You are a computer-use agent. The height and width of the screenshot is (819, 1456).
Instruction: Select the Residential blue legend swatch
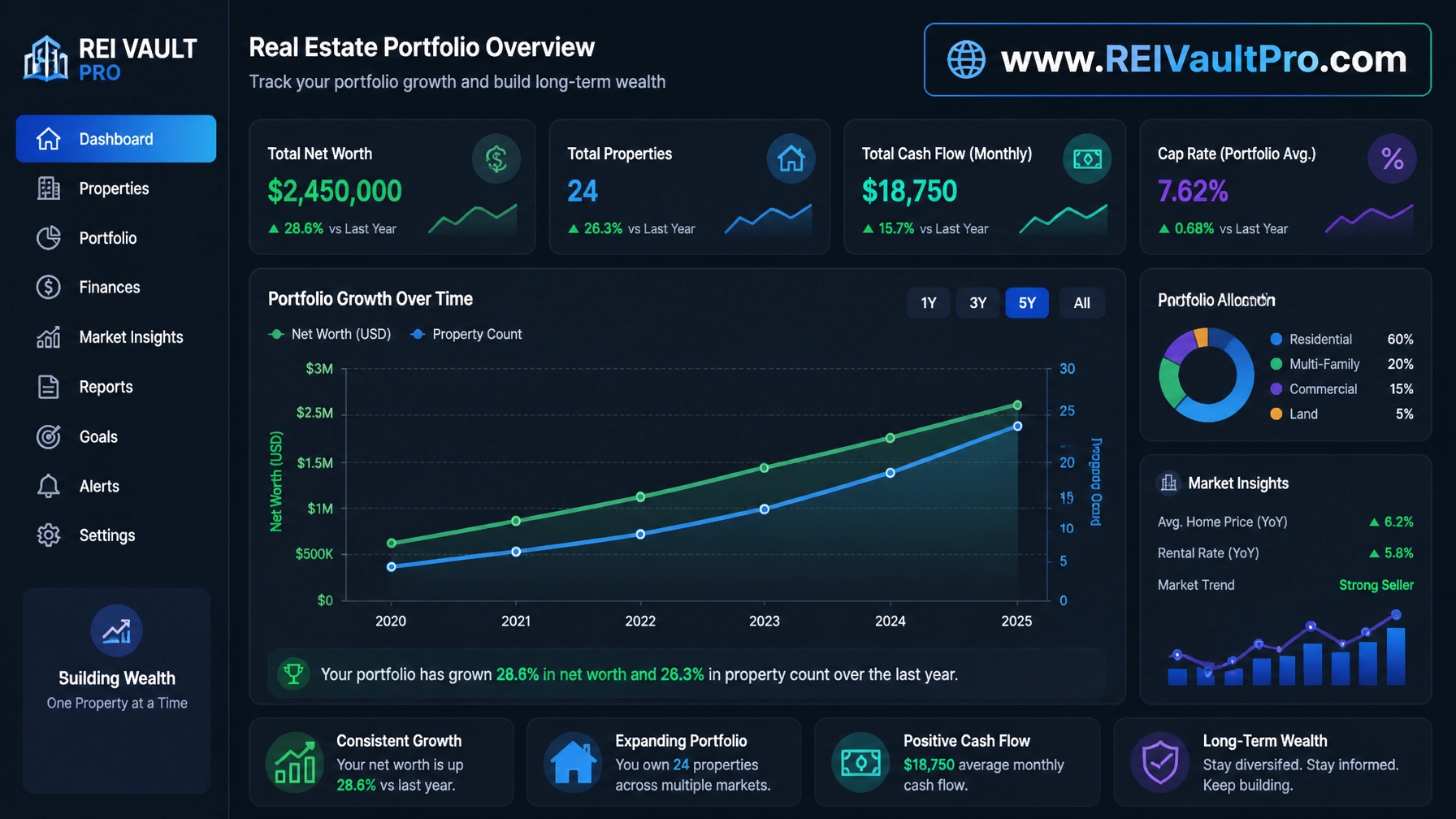(x=1276, y=339)
